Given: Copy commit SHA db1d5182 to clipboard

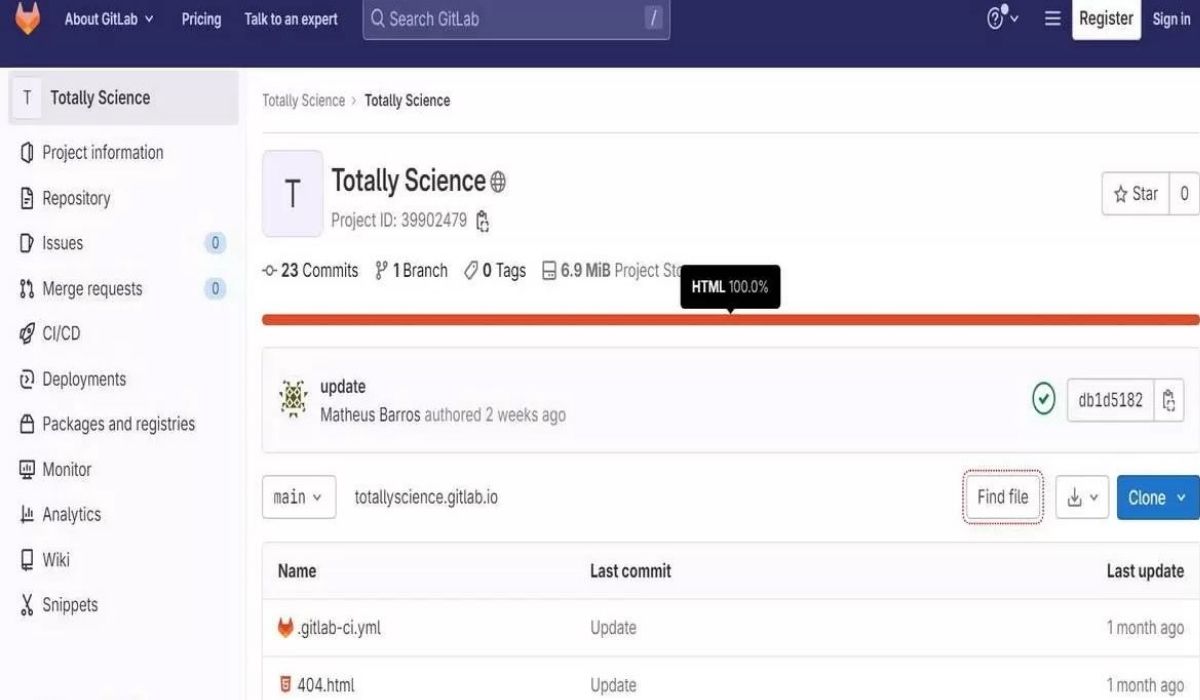Looking at the screenshot, I should coord(1169,400).
